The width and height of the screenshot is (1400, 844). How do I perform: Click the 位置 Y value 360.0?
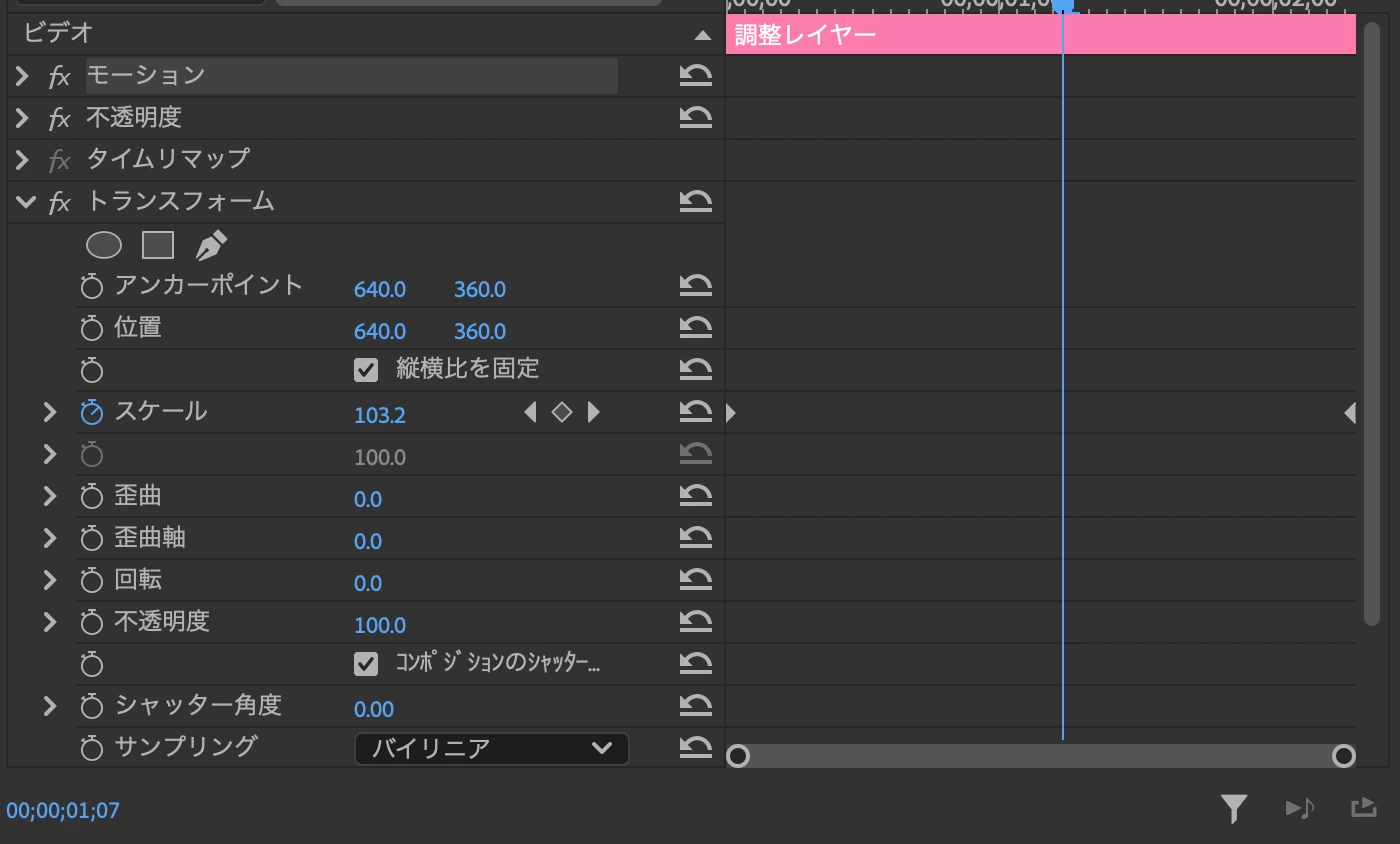pyautogui.click(x=480, y=331)
